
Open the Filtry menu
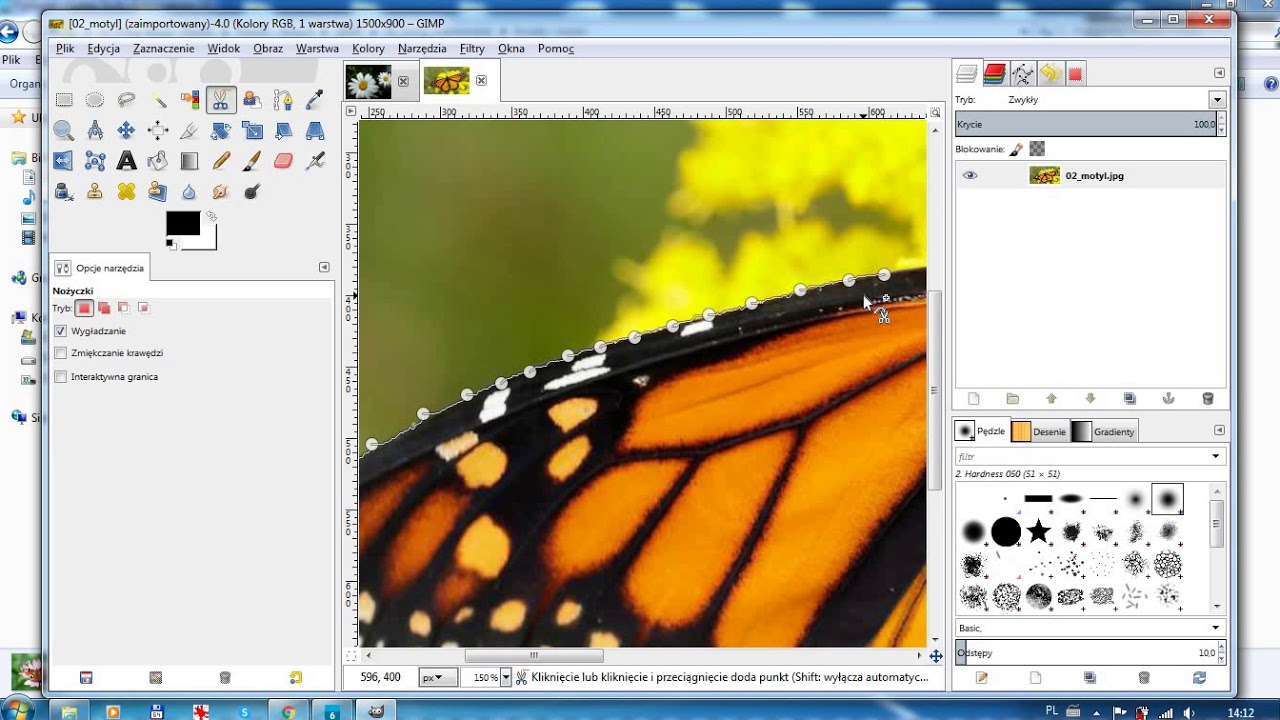472,48
